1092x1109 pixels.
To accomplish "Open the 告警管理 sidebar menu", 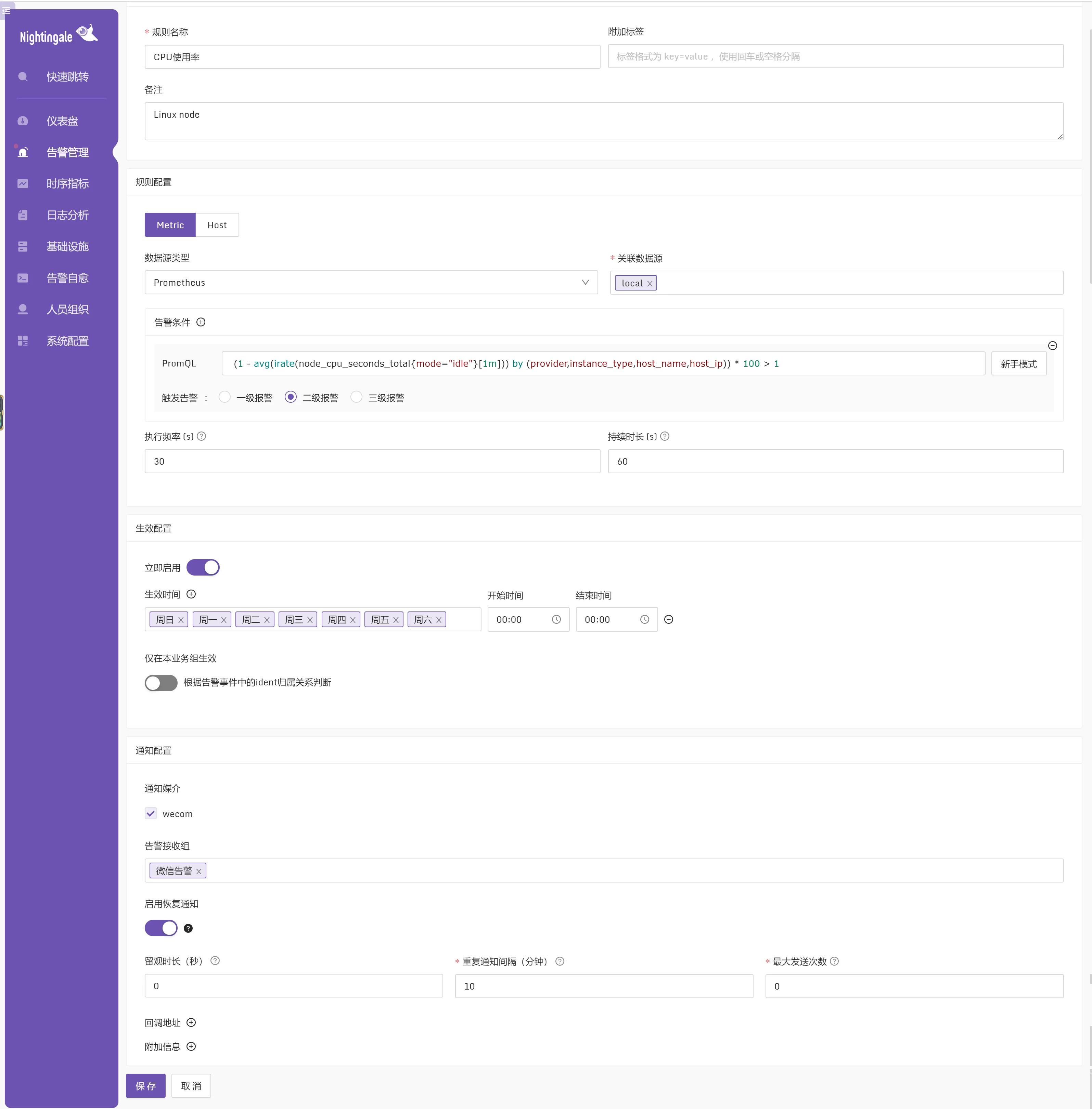I will pos(67,152).
